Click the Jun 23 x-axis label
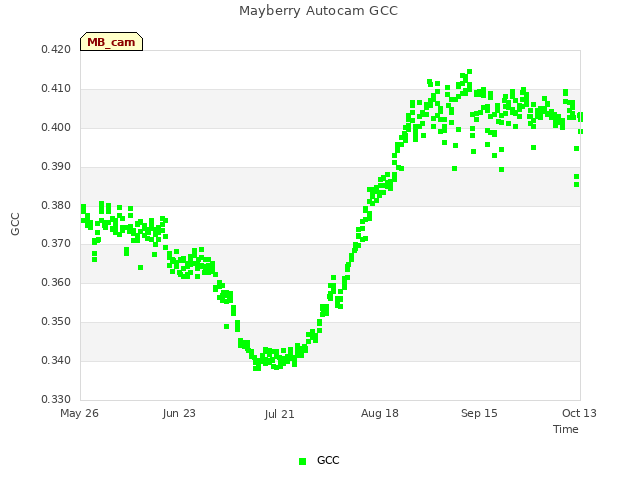Screen dimensions: 640x480 [179, 413]
